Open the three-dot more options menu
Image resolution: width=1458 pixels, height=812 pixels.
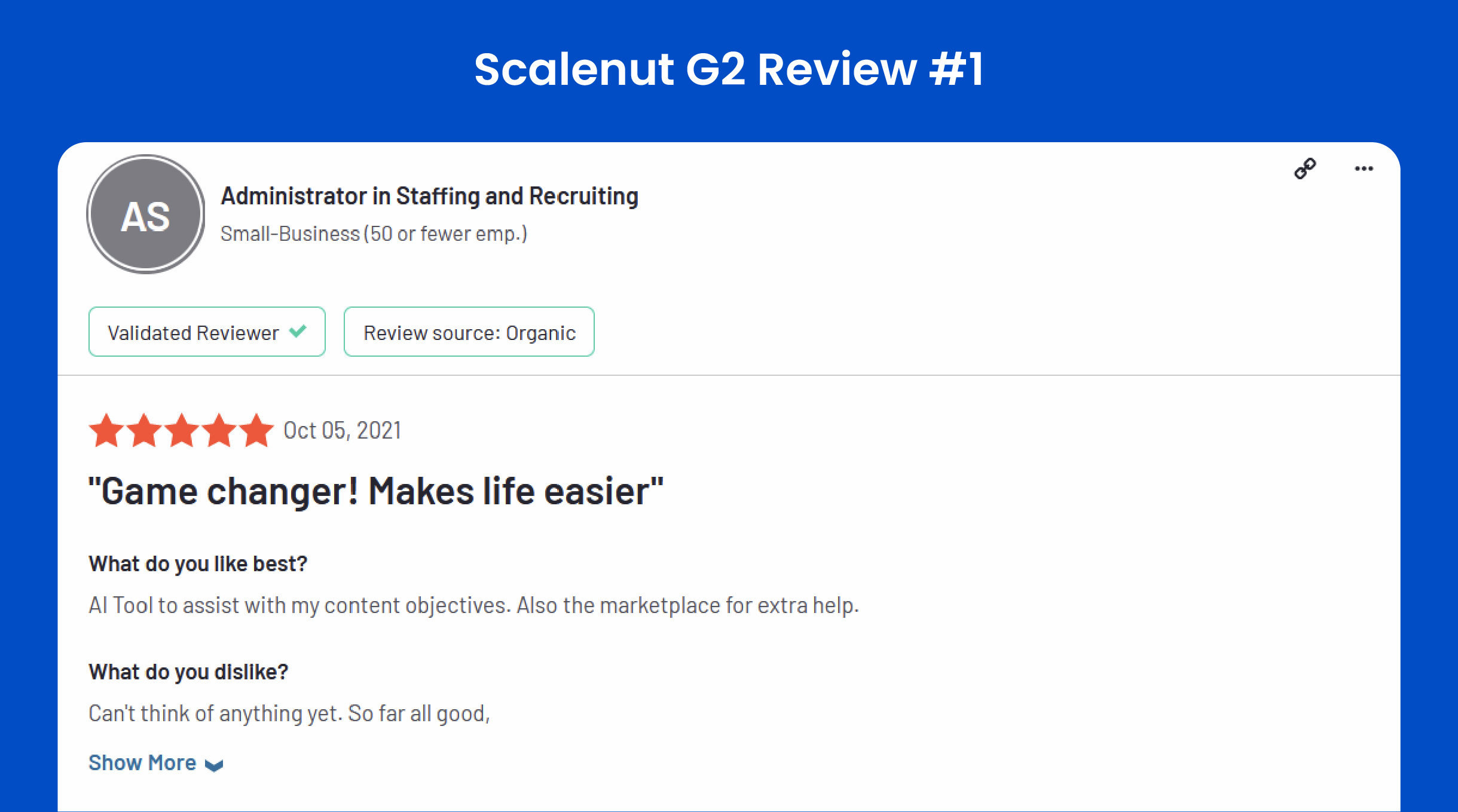coord(1364,168)
